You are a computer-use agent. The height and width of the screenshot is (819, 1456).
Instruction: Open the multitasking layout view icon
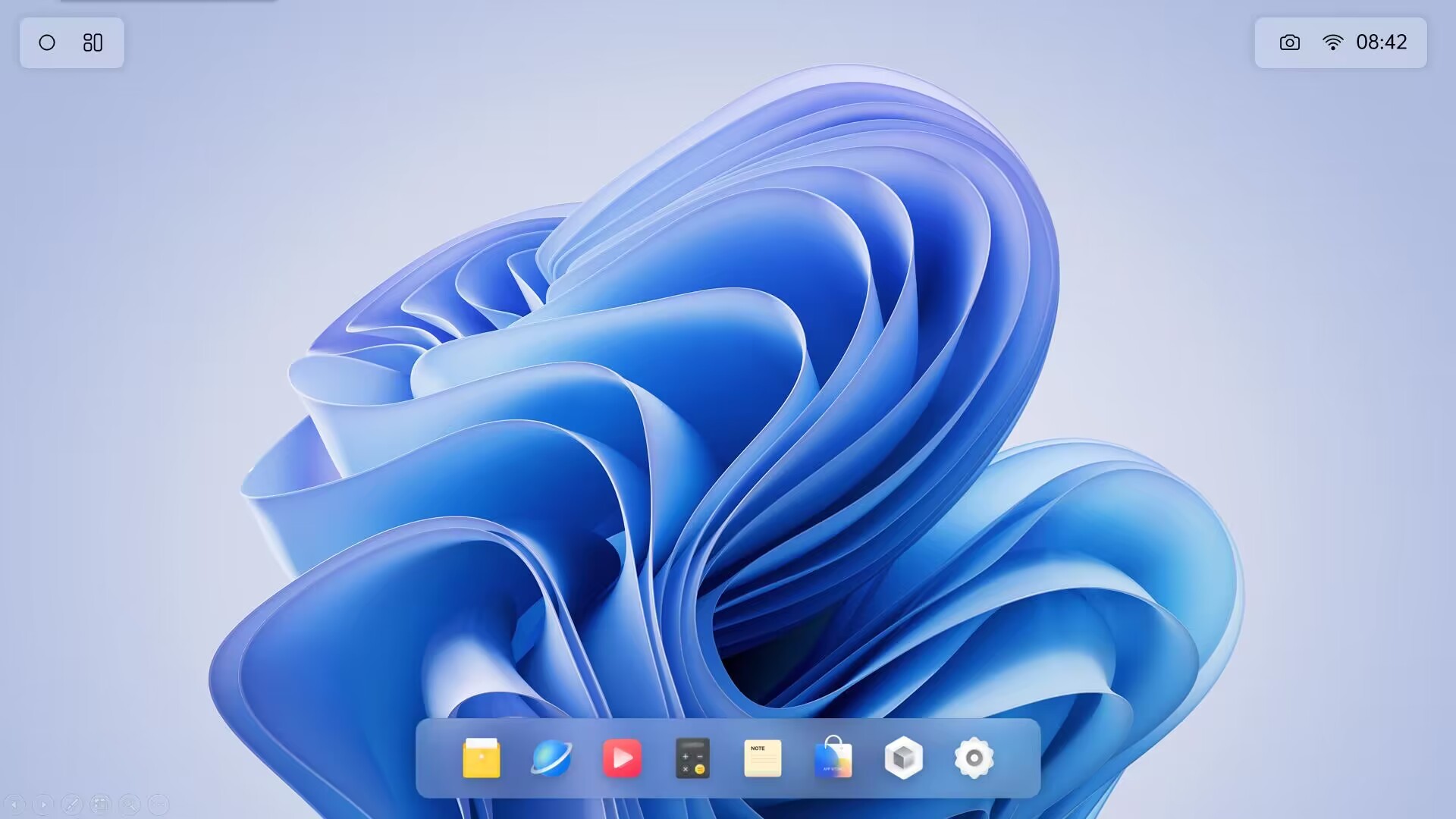93,42
